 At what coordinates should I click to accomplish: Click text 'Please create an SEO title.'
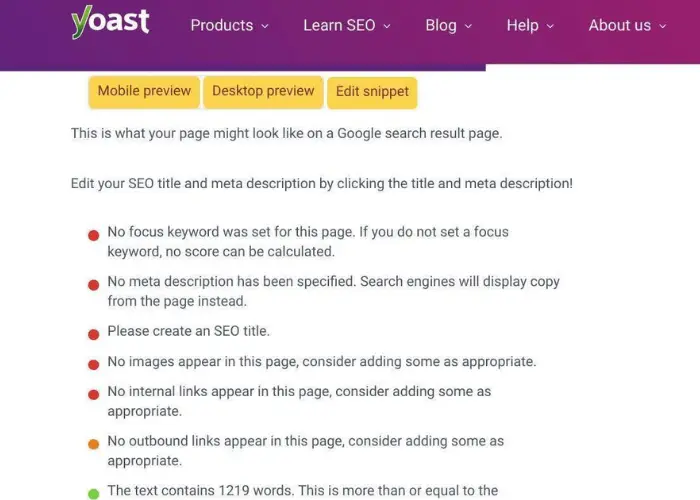[x=189, y=331]
